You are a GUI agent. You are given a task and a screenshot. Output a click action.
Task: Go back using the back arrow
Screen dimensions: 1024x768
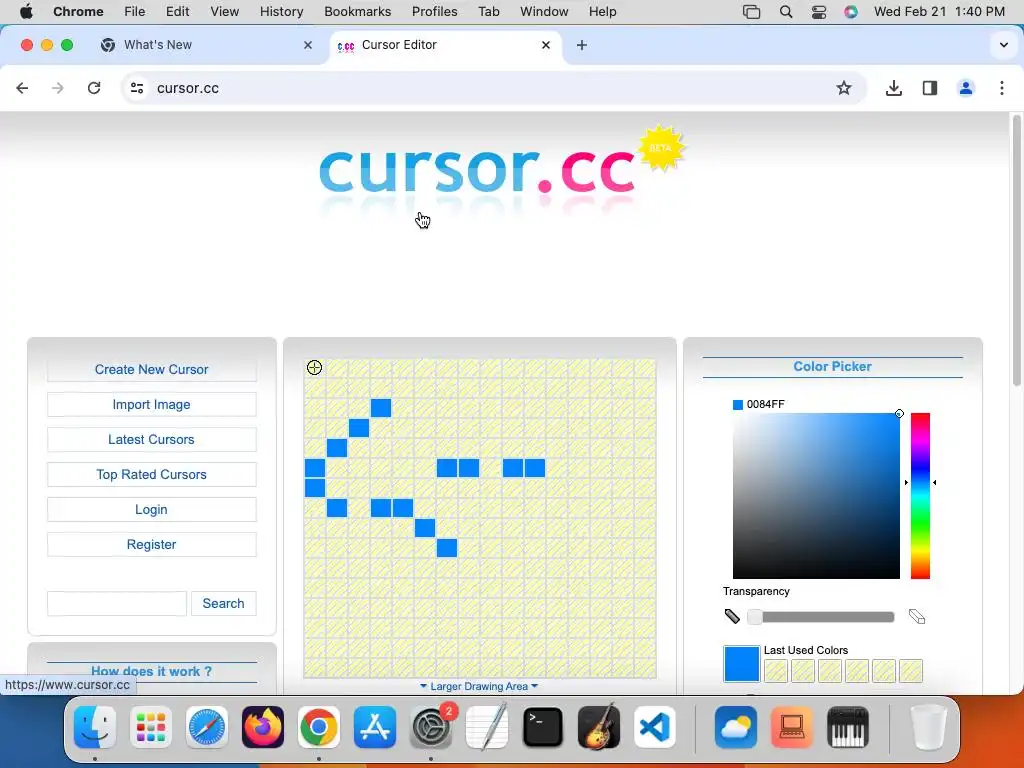pos(22,88)
